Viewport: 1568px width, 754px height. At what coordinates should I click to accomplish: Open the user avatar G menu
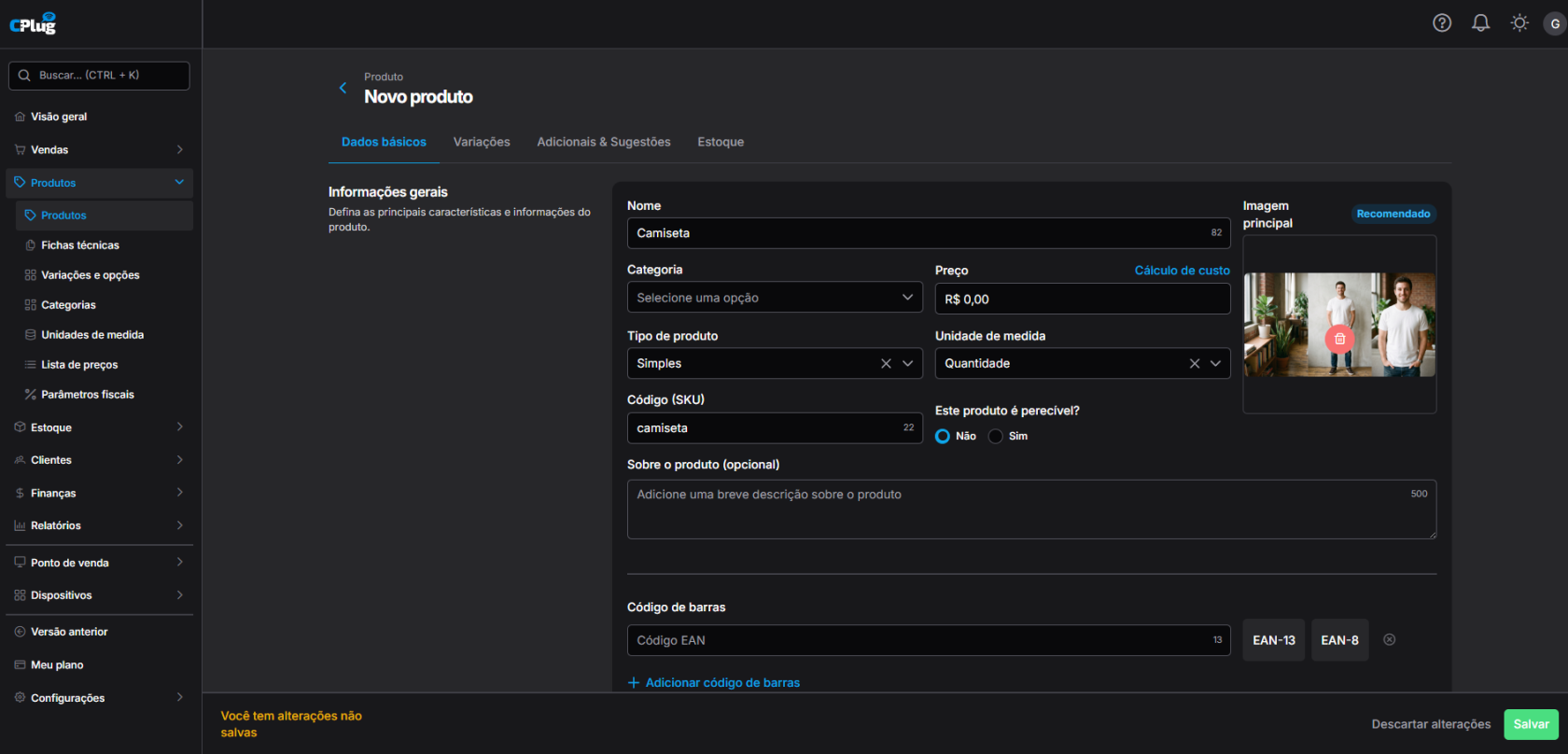1554,23
